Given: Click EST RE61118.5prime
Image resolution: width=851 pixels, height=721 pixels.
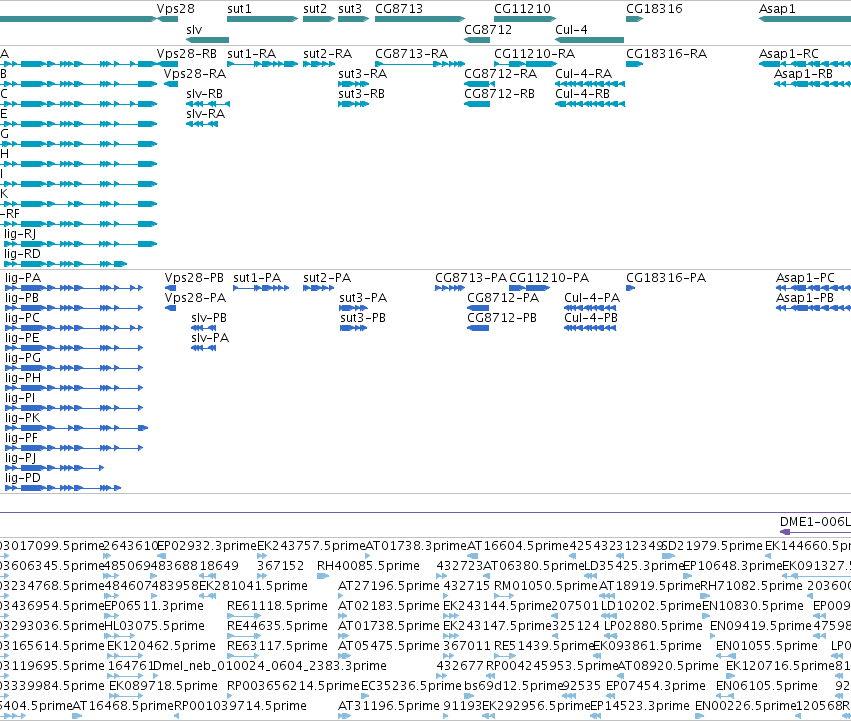Looking at the screenshot, I should 244,616.
